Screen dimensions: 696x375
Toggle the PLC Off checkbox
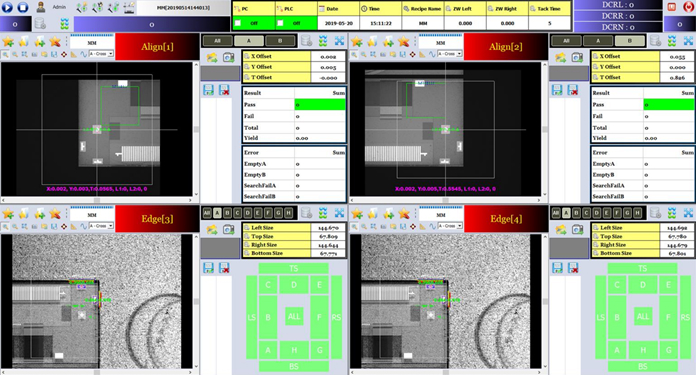(280, 23)
